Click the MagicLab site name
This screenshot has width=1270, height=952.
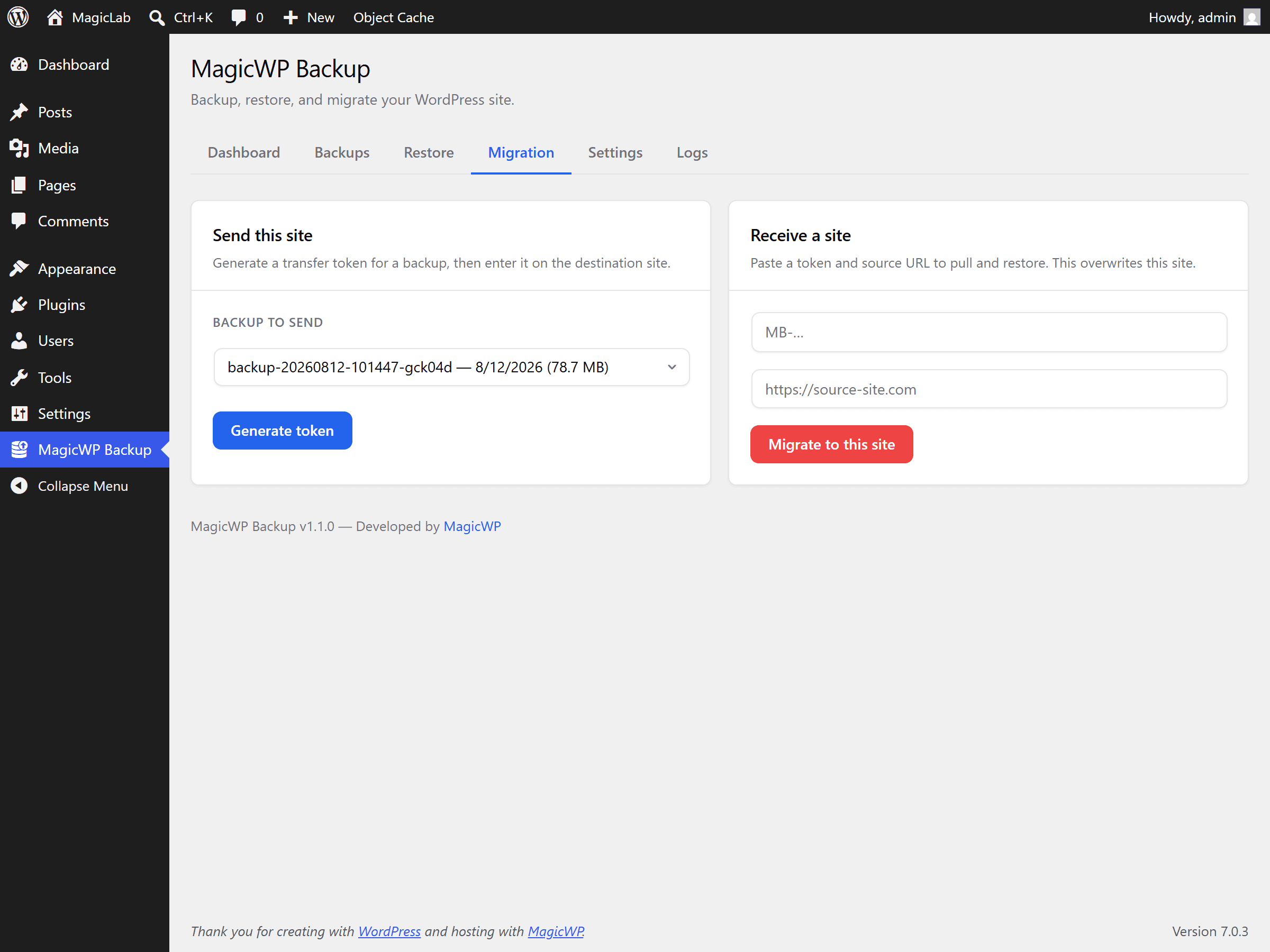click(x=101, y=17)
